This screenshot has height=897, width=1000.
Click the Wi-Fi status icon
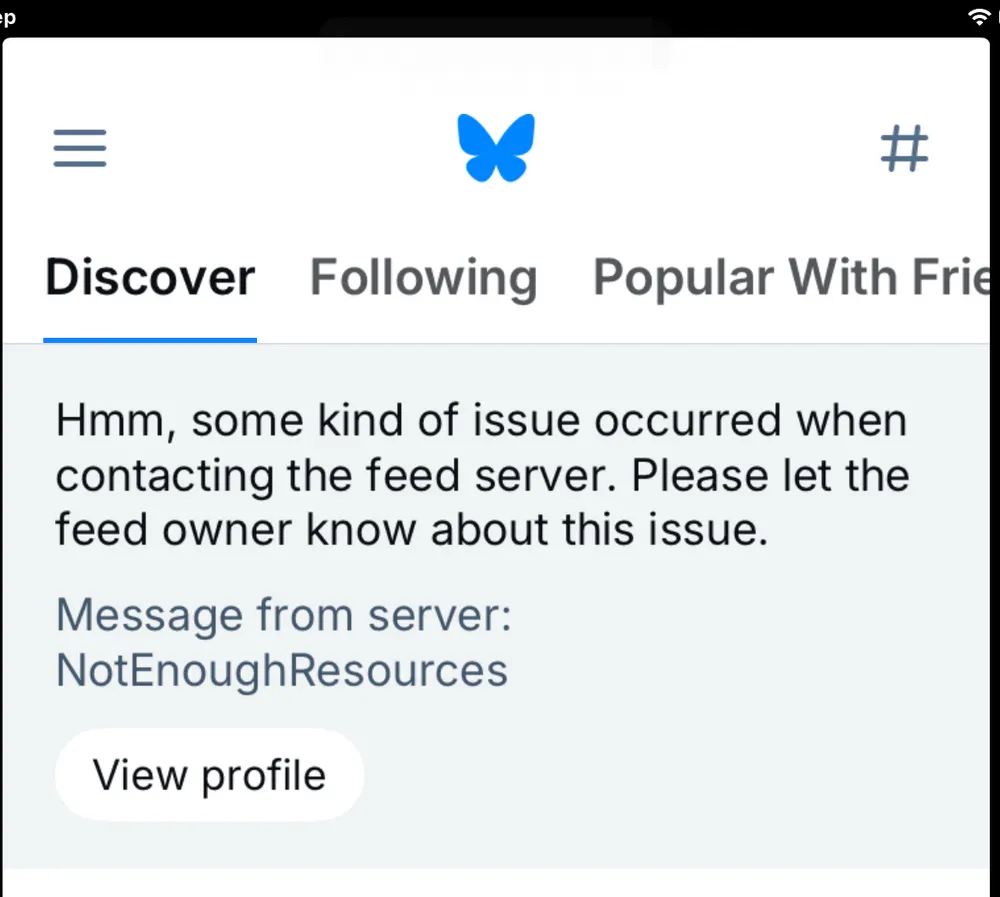(978, 17)
